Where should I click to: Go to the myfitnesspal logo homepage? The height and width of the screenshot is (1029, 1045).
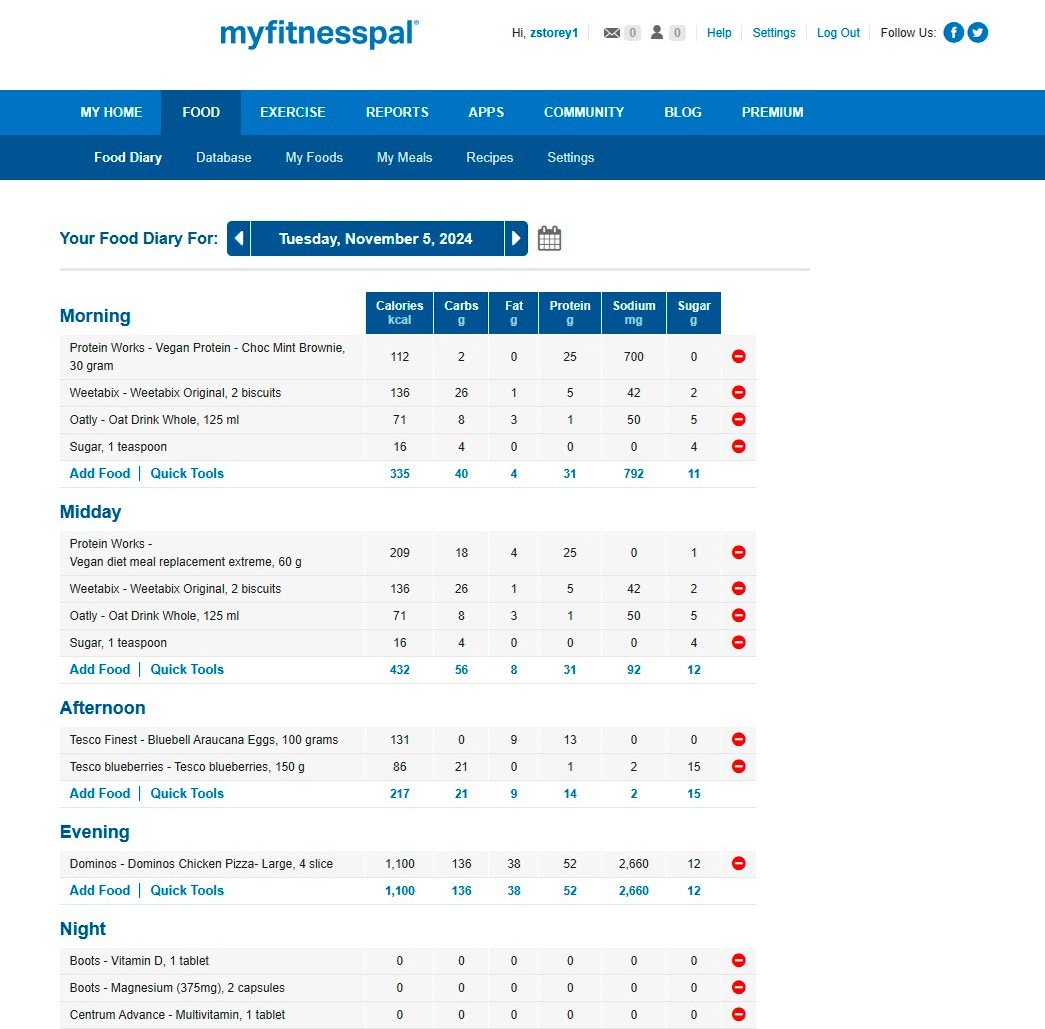pos(319,33)
